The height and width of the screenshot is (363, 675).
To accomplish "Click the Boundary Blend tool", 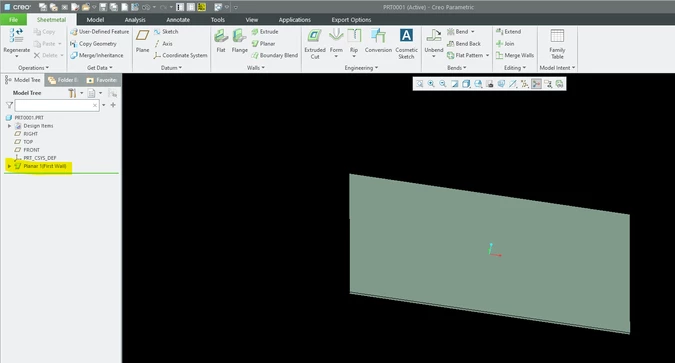I will pos(275,55).
